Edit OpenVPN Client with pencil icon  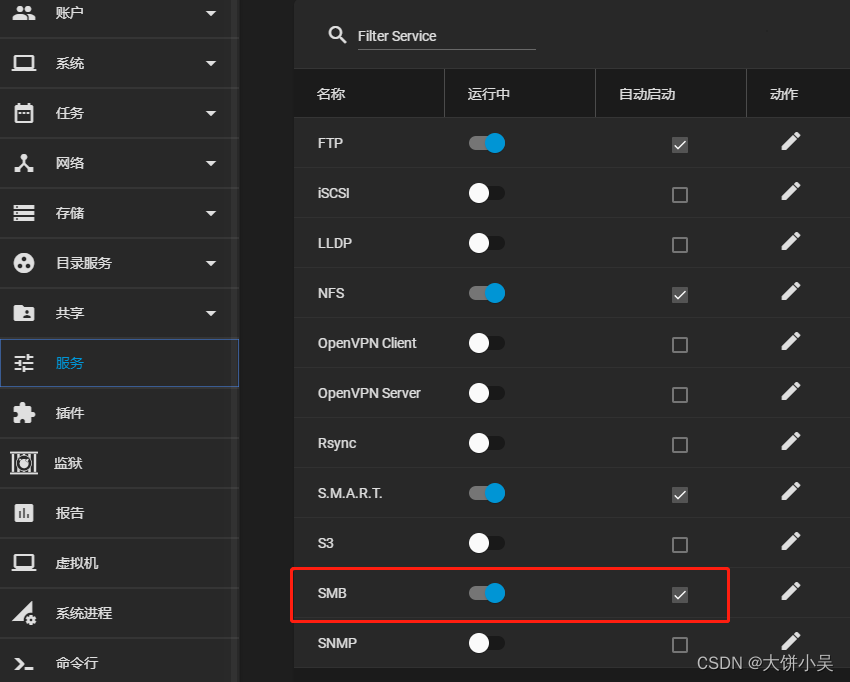790,342
